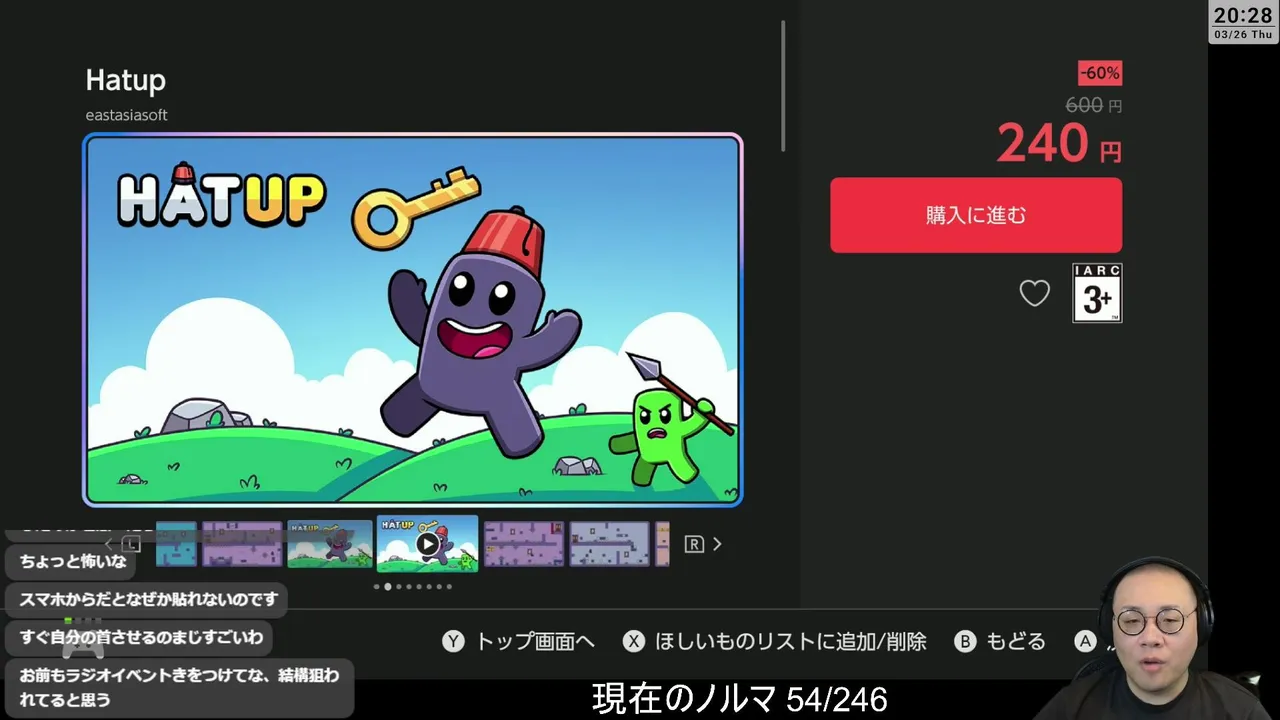The width and height of the screenshot is (1280, 720).
Task: Click the Hatup game title text
Action: click(126, 80)
